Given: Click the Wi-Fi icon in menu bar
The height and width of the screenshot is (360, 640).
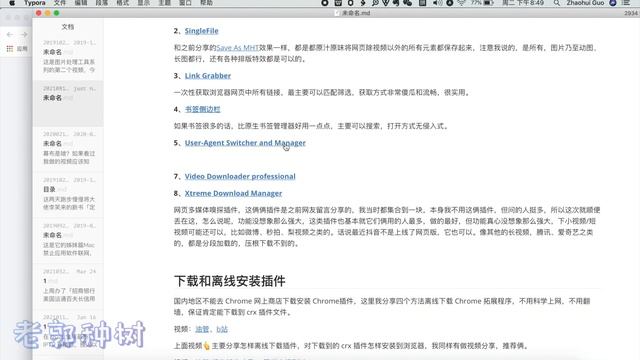Looking at the screenshot, I should coord(462,3).
